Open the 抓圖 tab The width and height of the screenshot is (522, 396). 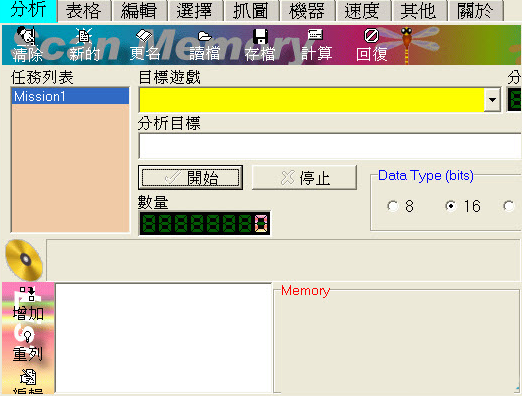point(251,11)
